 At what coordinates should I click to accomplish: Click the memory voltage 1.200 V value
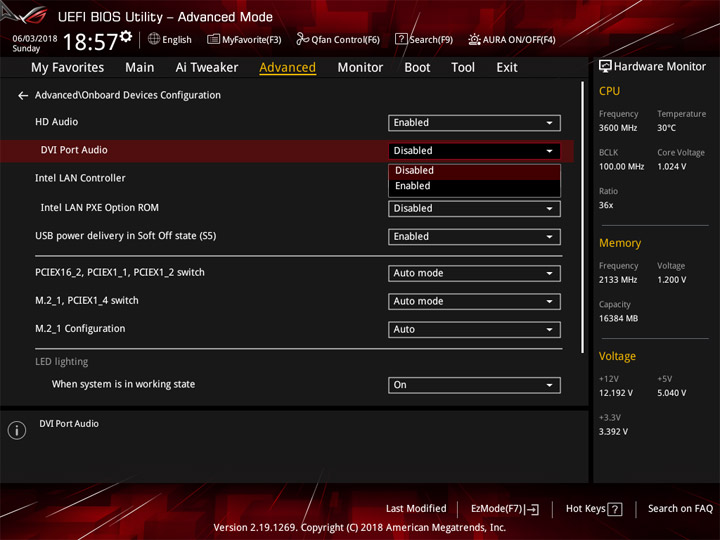point(672,280)
